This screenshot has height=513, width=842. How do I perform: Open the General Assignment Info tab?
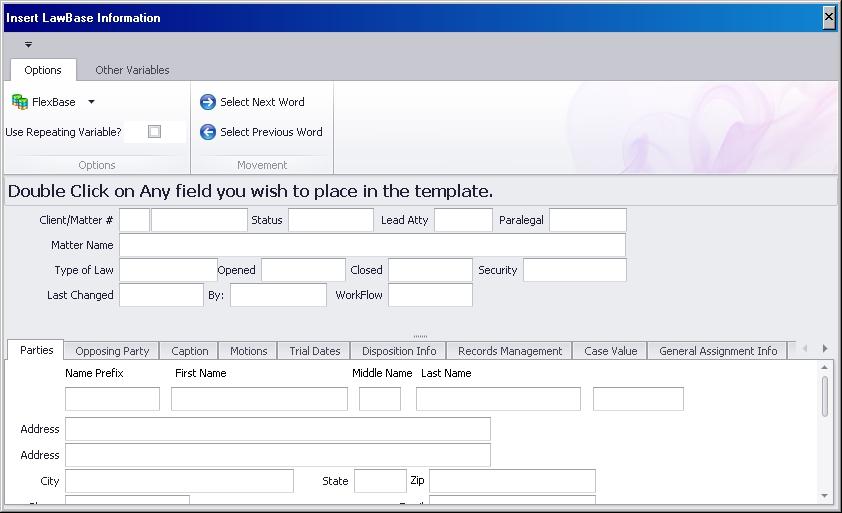(x=718, y=351)
